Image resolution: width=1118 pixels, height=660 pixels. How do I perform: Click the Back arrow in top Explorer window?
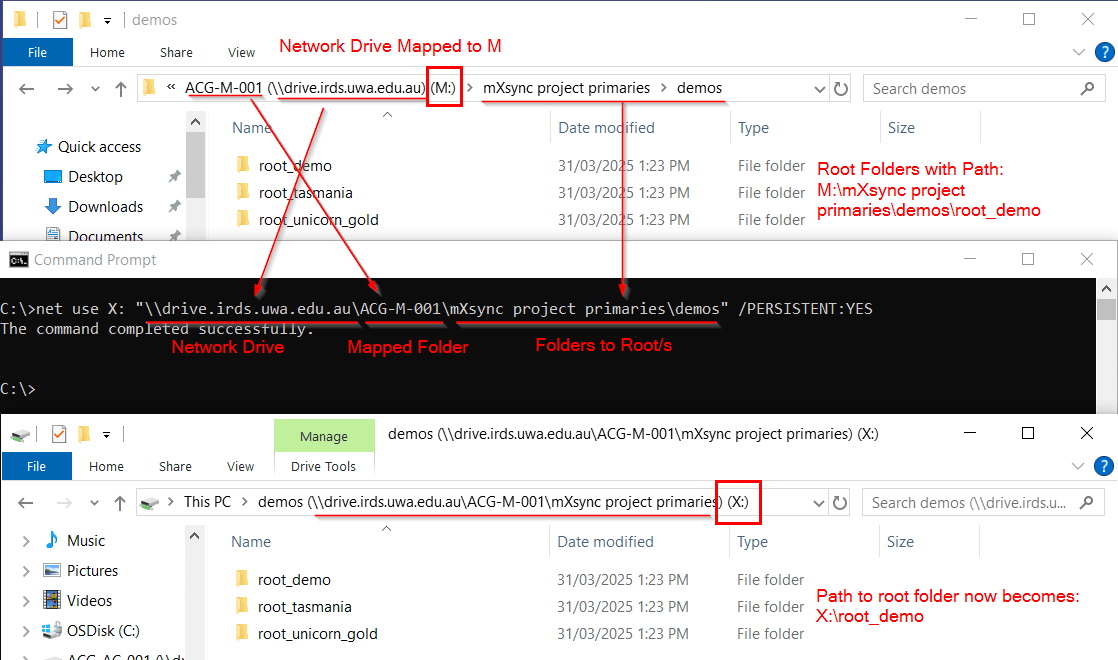point(27,89)
